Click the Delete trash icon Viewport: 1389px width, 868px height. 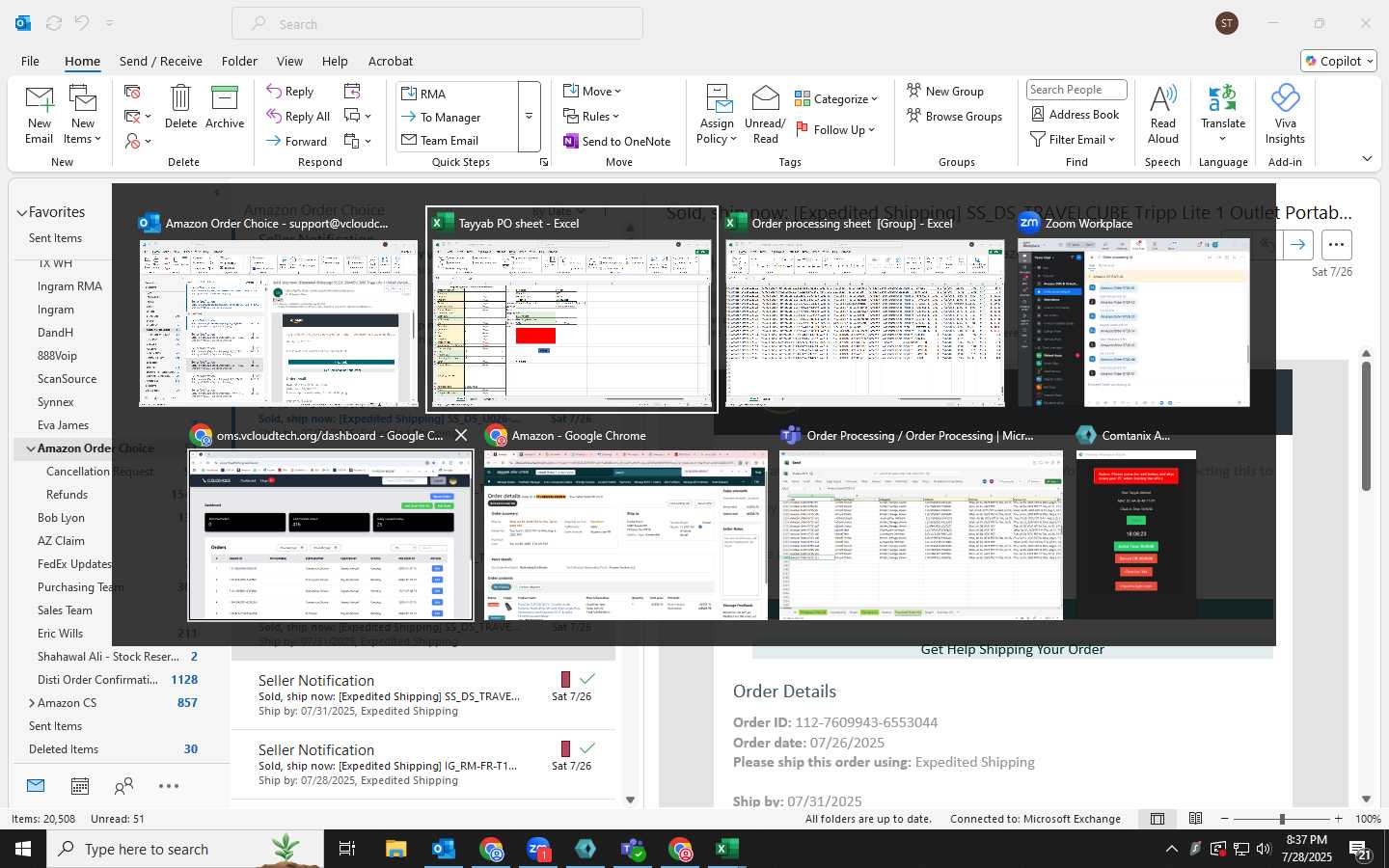[180, 98]
